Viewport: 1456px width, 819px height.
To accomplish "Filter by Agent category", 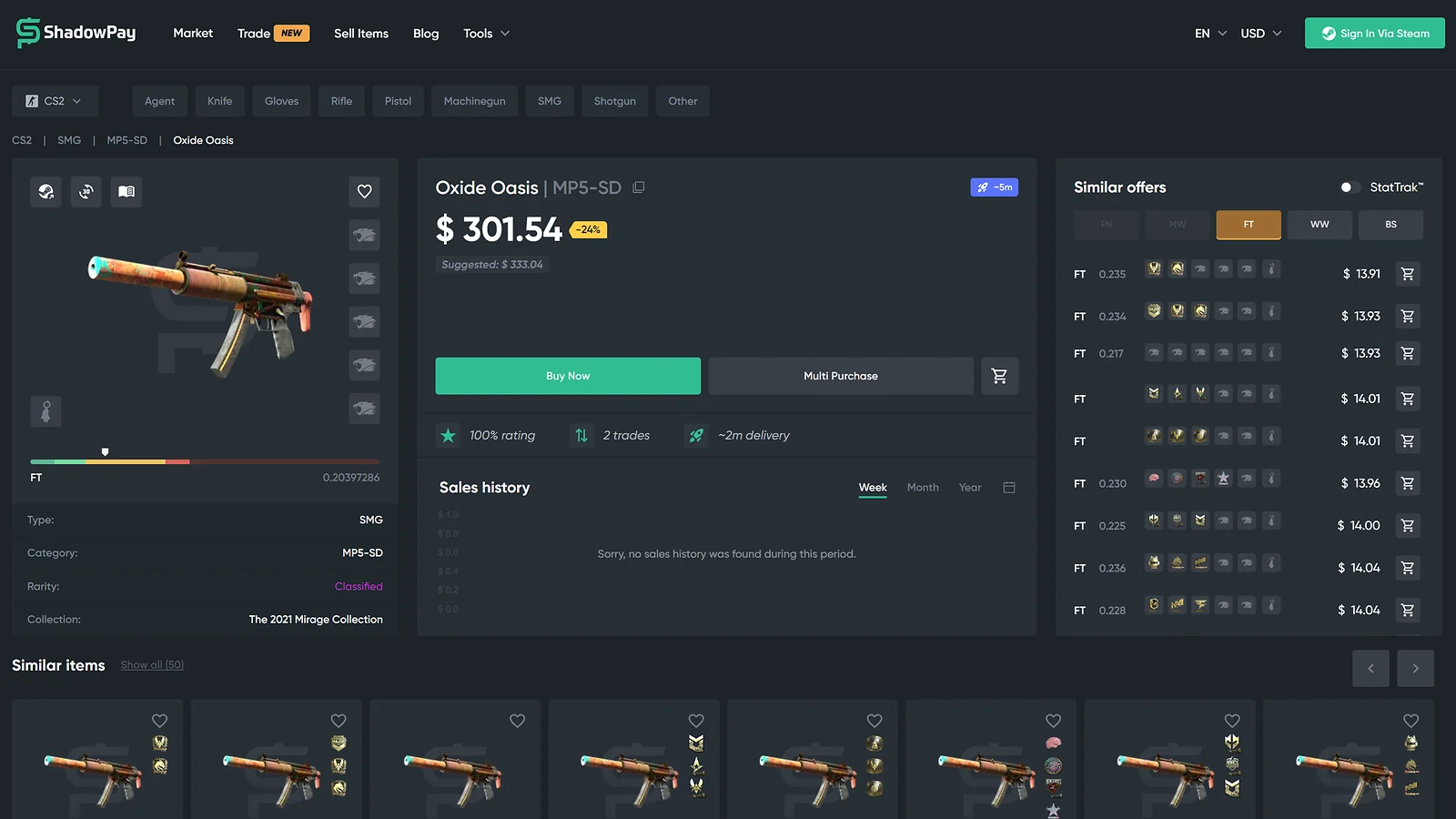I will click(x=159, y=101).
